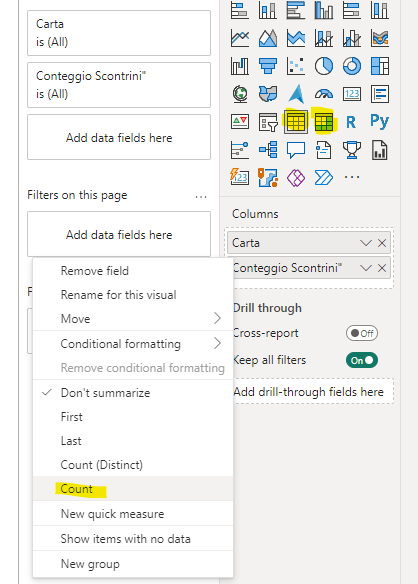Expand the Carta column field dropdown
This screenshot has height=584, width=418.
click(366, 243)
